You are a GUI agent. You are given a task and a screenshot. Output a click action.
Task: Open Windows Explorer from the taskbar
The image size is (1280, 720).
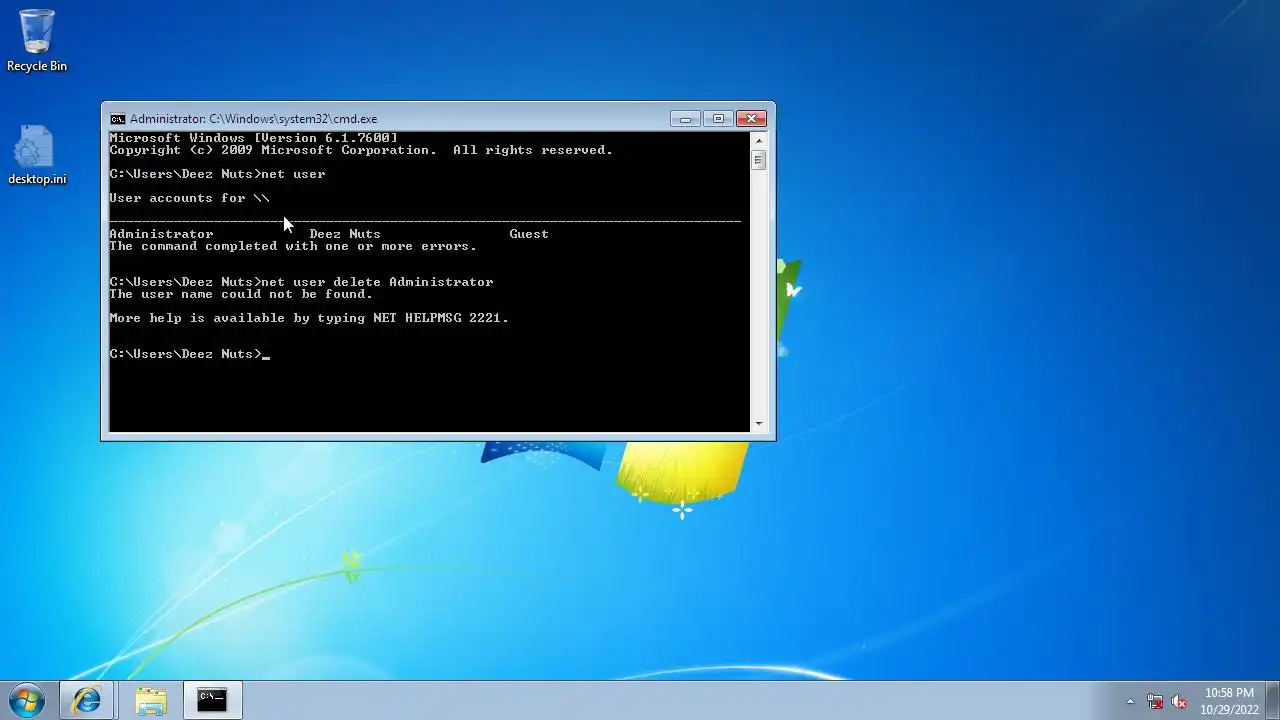point(151,700)
